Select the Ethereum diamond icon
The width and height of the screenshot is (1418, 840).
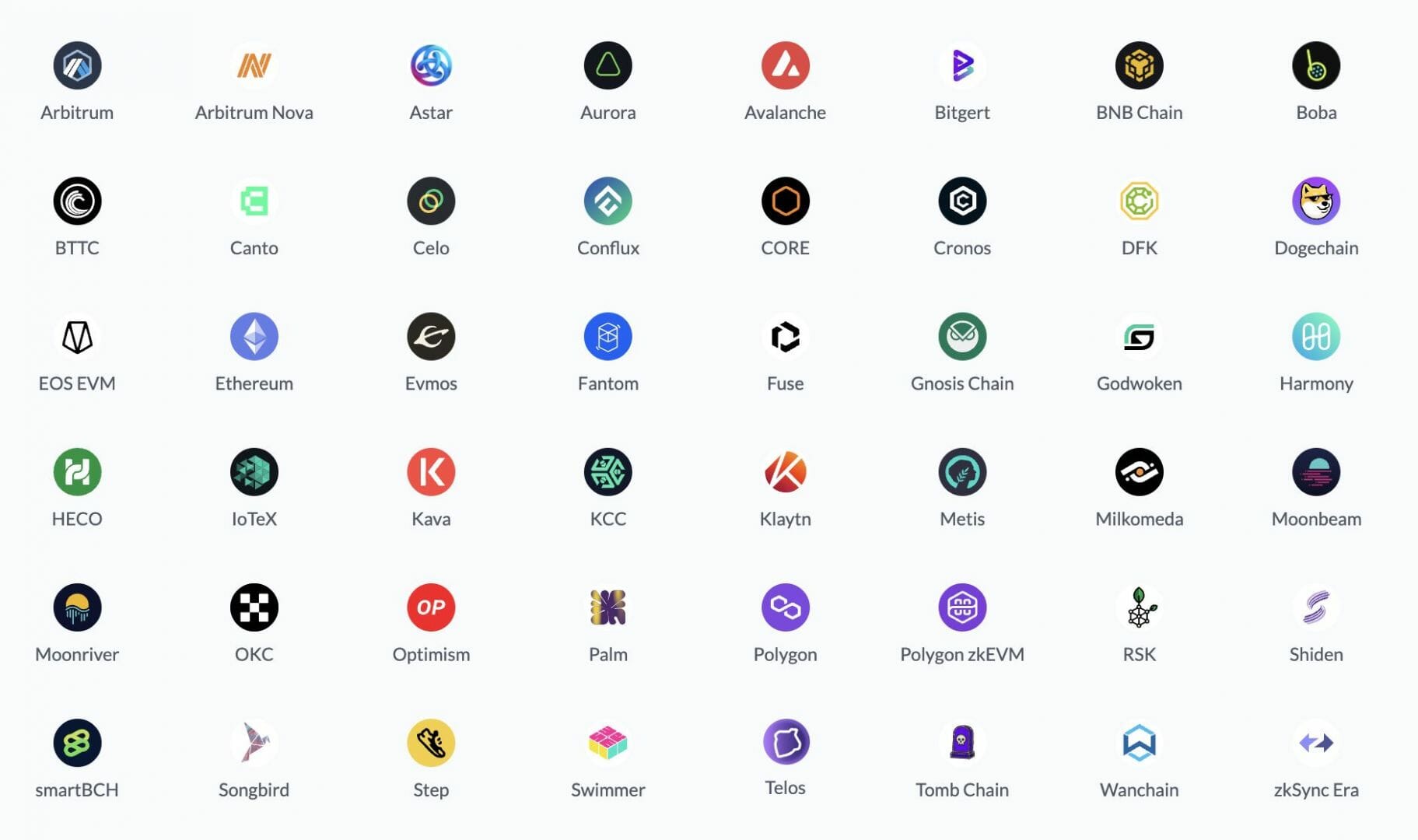click(254, 336)
